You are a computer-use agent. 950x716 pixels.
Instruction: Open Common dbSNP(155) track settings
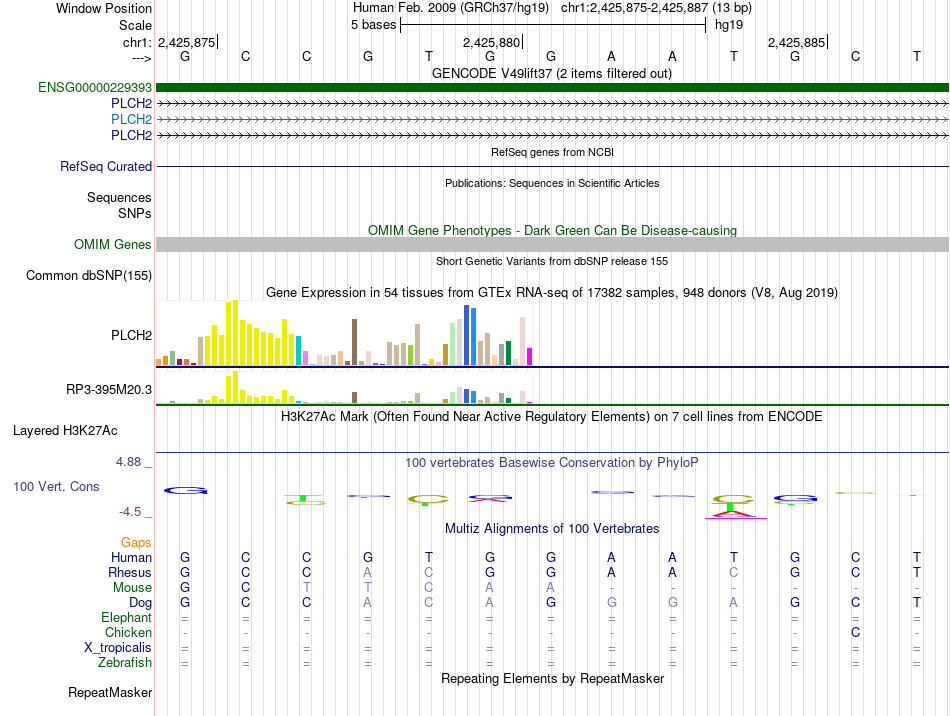(x=89, y=276)
